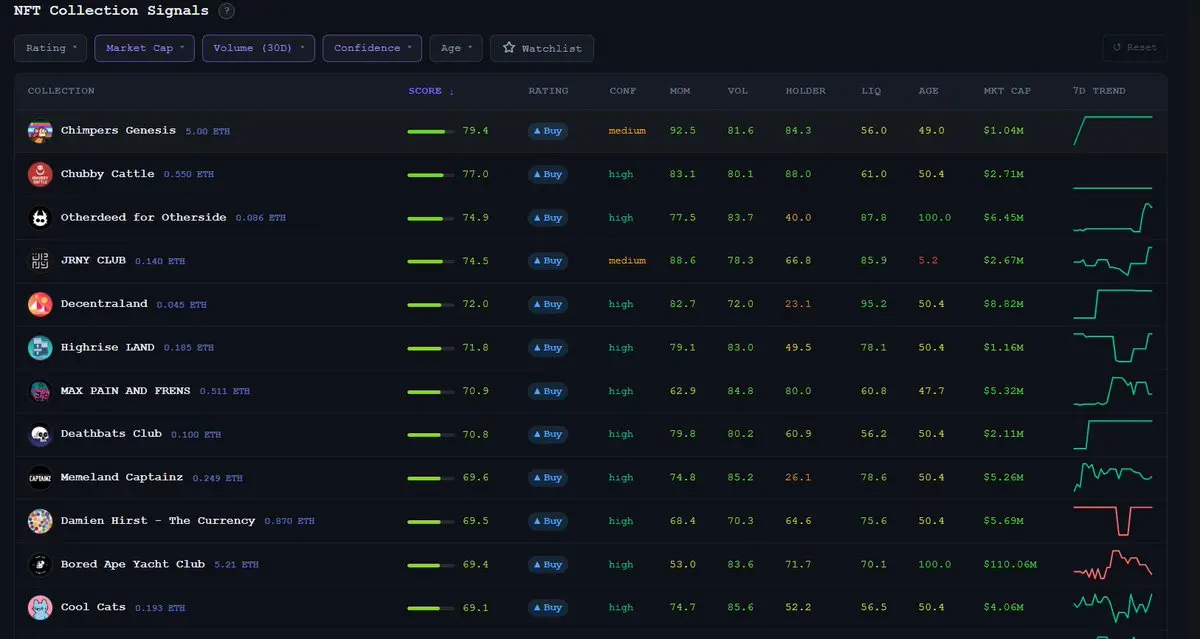Click the $8.82M market cap value
The image size is (1200, 639).
tap(1004, 304)
